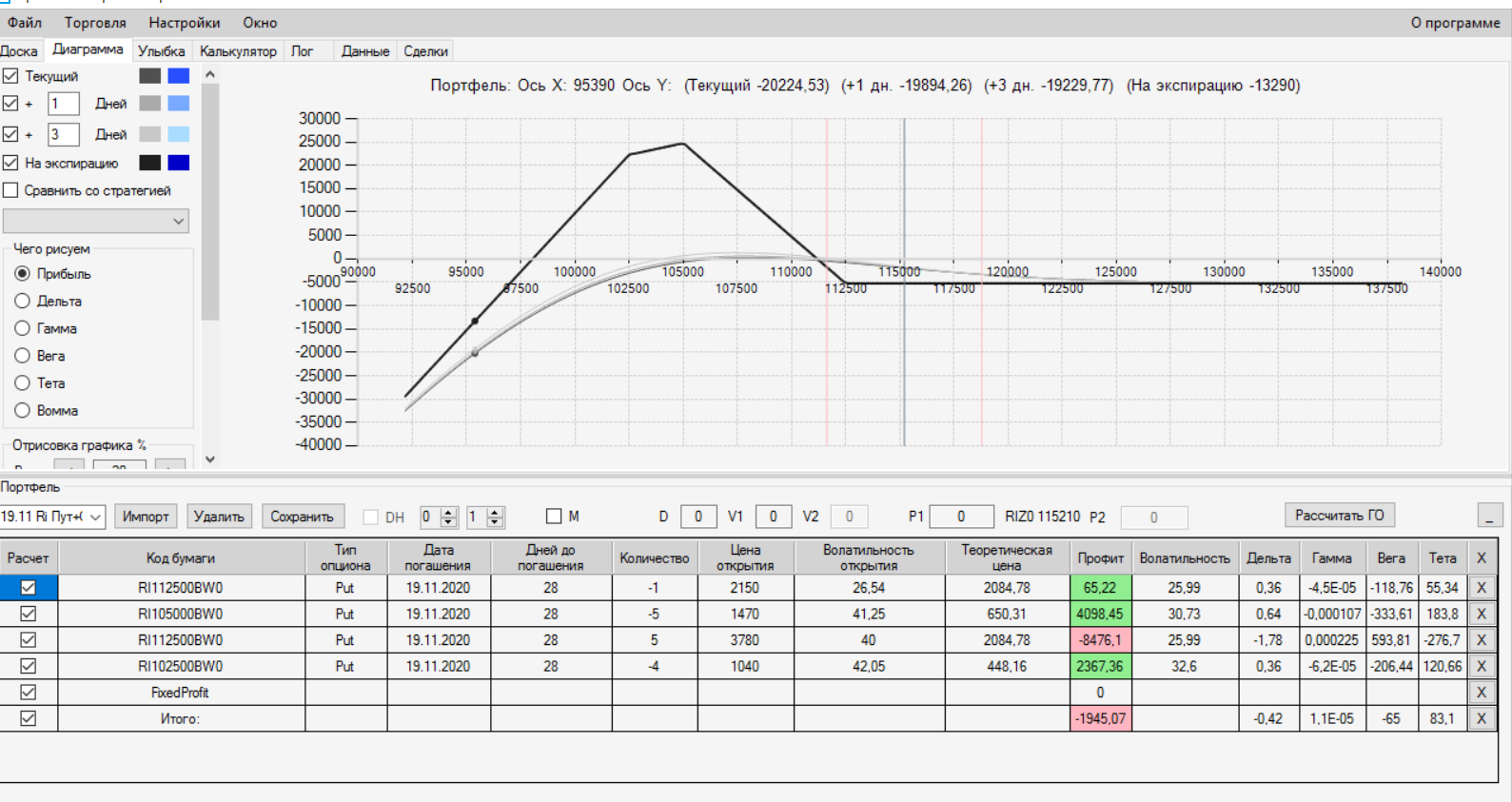Remove the RI102500BW0 position via X
The height and width of the screenshot is (802, 1512).
tap(1482, 666)
